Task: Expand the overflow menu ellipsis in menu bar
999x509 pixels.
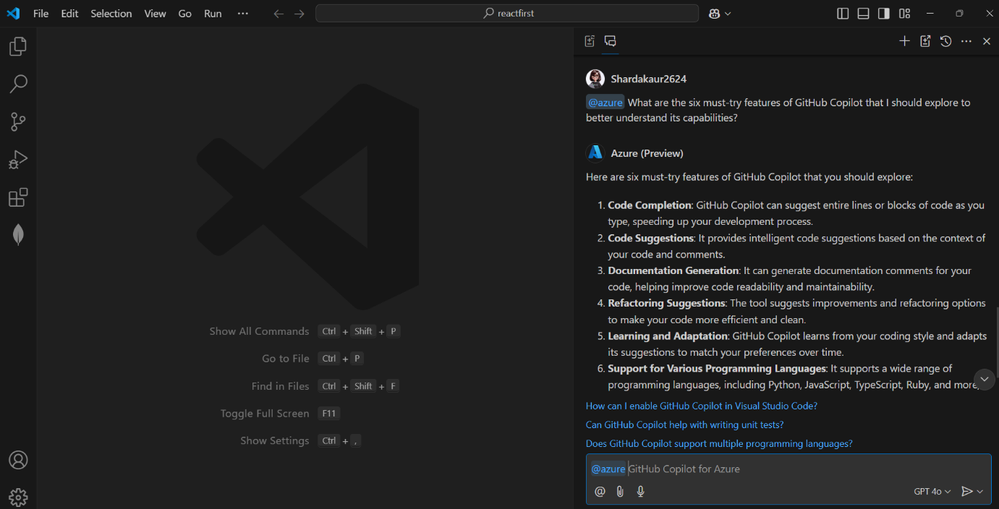Action: 243,13
